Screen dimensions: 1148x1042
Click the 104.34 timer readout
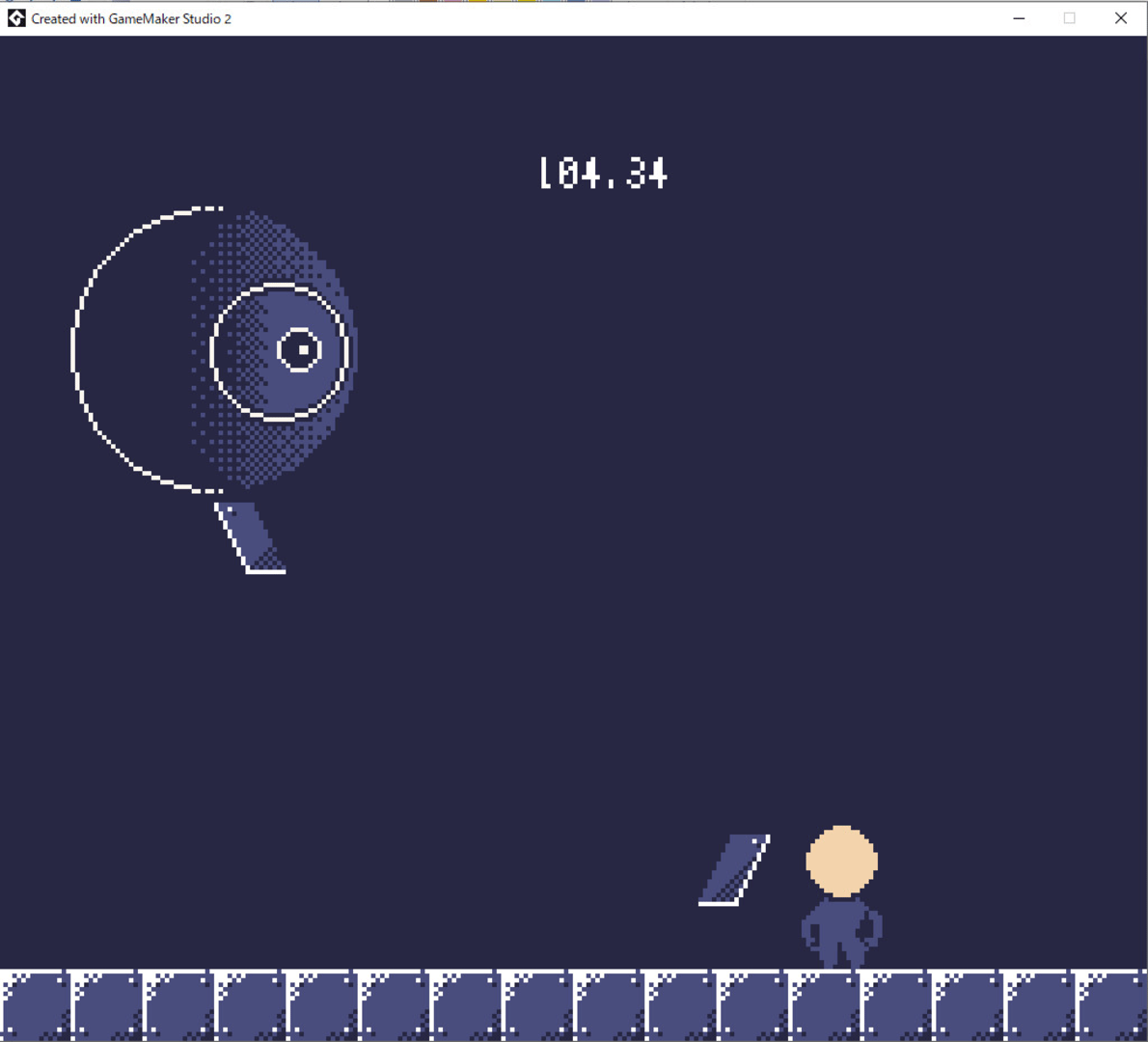point(603,174)
